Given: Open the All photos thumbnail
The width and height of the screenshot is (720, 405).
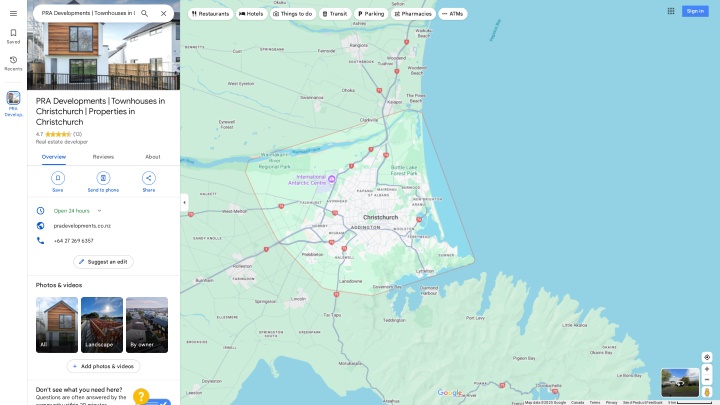Looking at the screenshot, I should pos(57,325).
